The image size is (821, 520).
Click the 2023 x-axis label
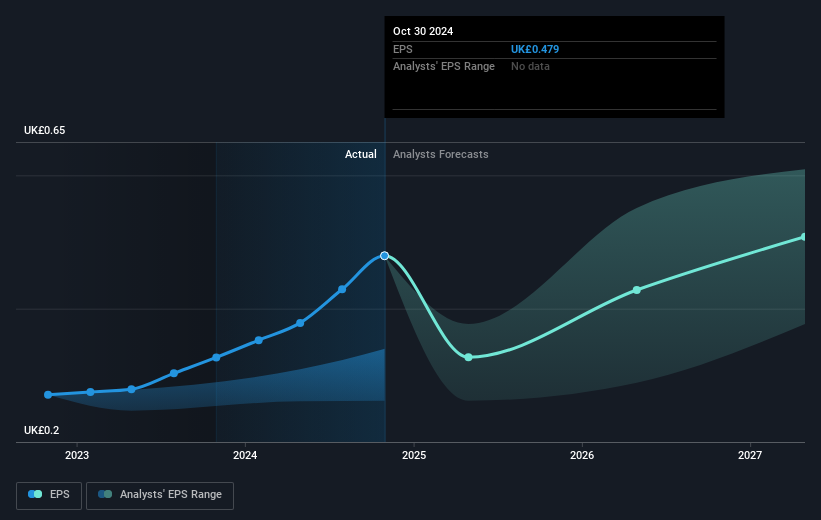tap(77, 455)
